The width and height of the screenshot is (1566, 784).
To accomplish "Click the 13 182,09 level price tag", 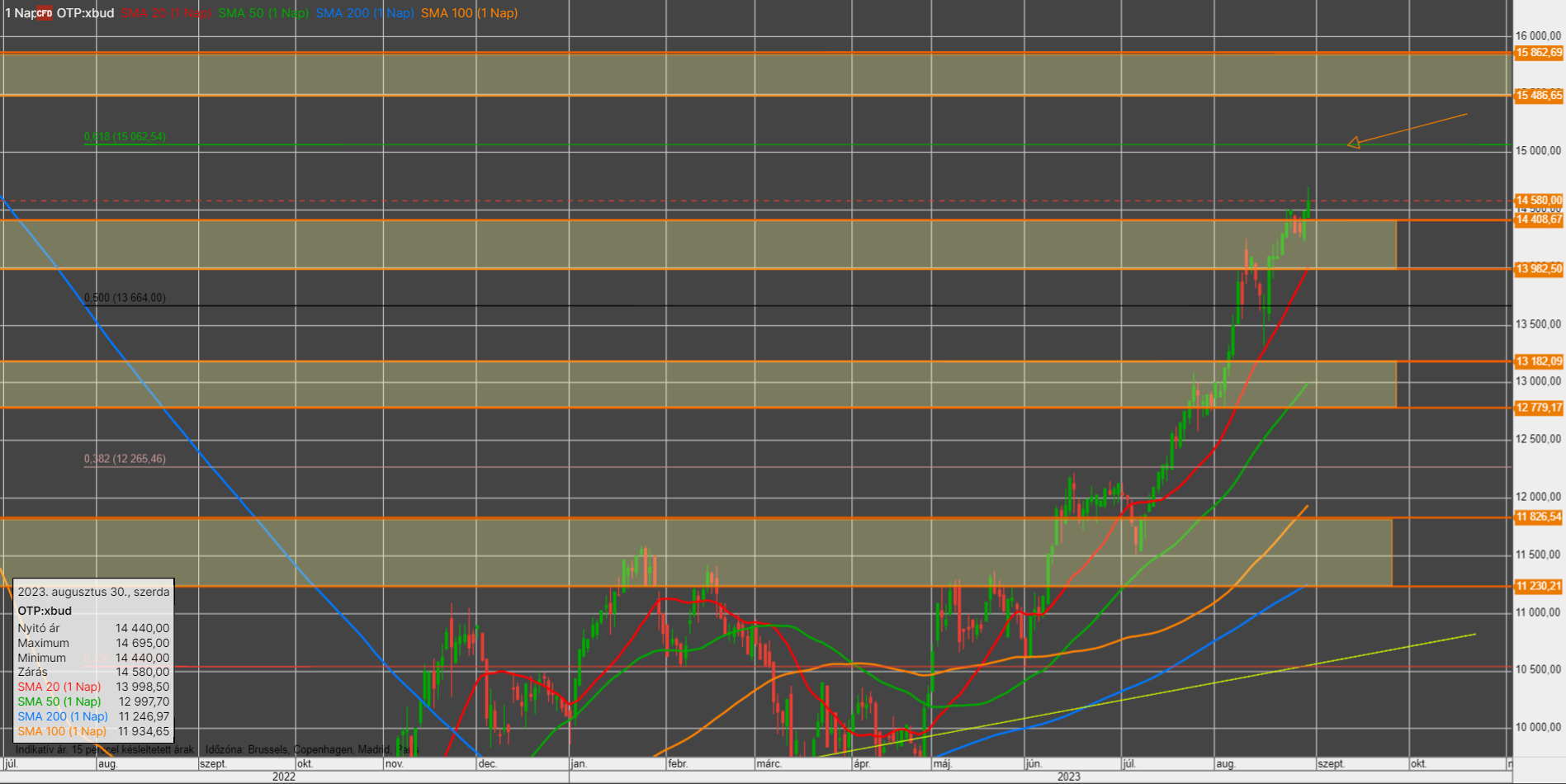I will click(x=1539, y=361).
